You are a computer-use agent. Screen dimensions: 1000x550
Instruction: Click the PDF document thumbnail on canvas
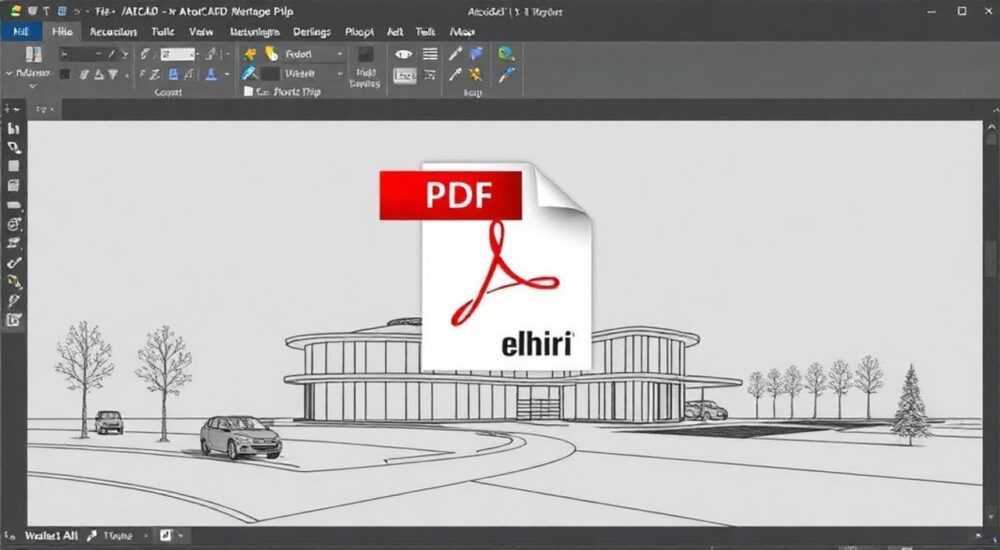[486, 267]
